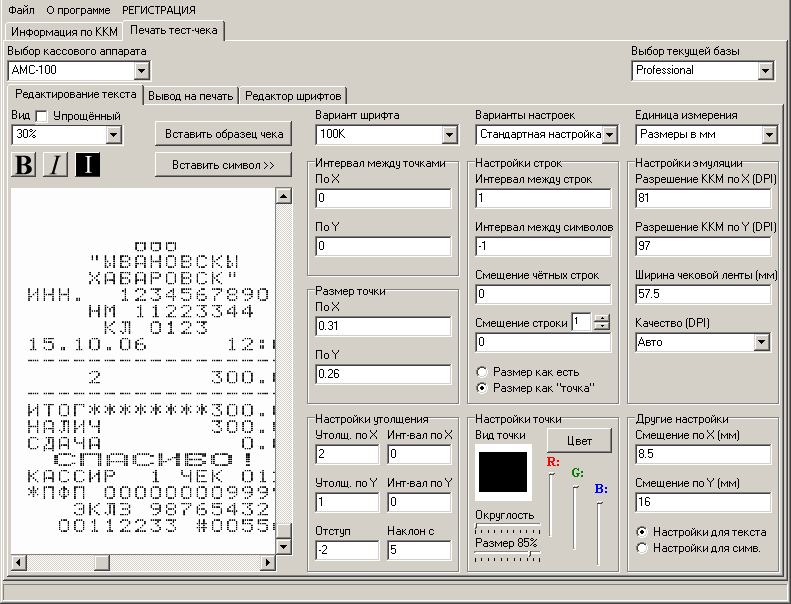Enable the Упрощённый checkbox
Screen dimensions: 791x604
41,115
